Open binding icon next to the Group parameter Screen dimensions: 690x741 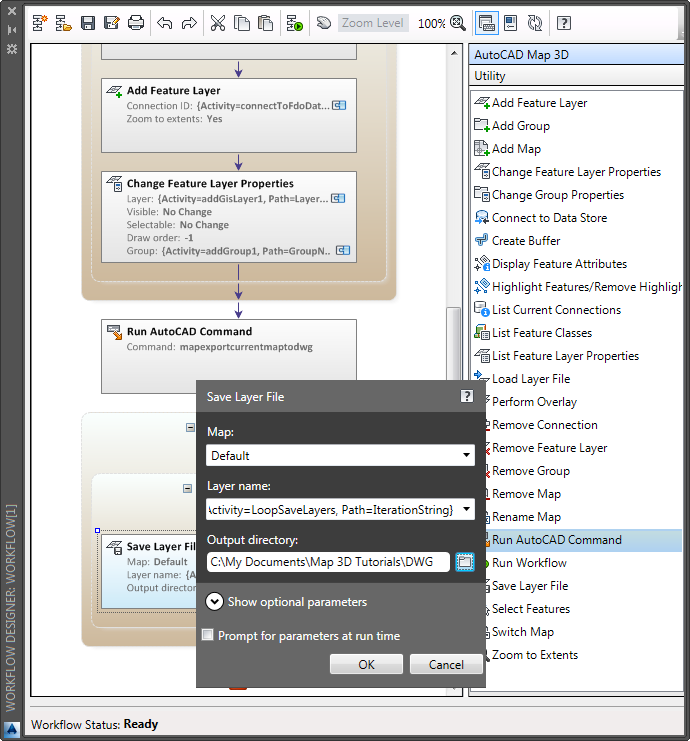pos(343,250)
